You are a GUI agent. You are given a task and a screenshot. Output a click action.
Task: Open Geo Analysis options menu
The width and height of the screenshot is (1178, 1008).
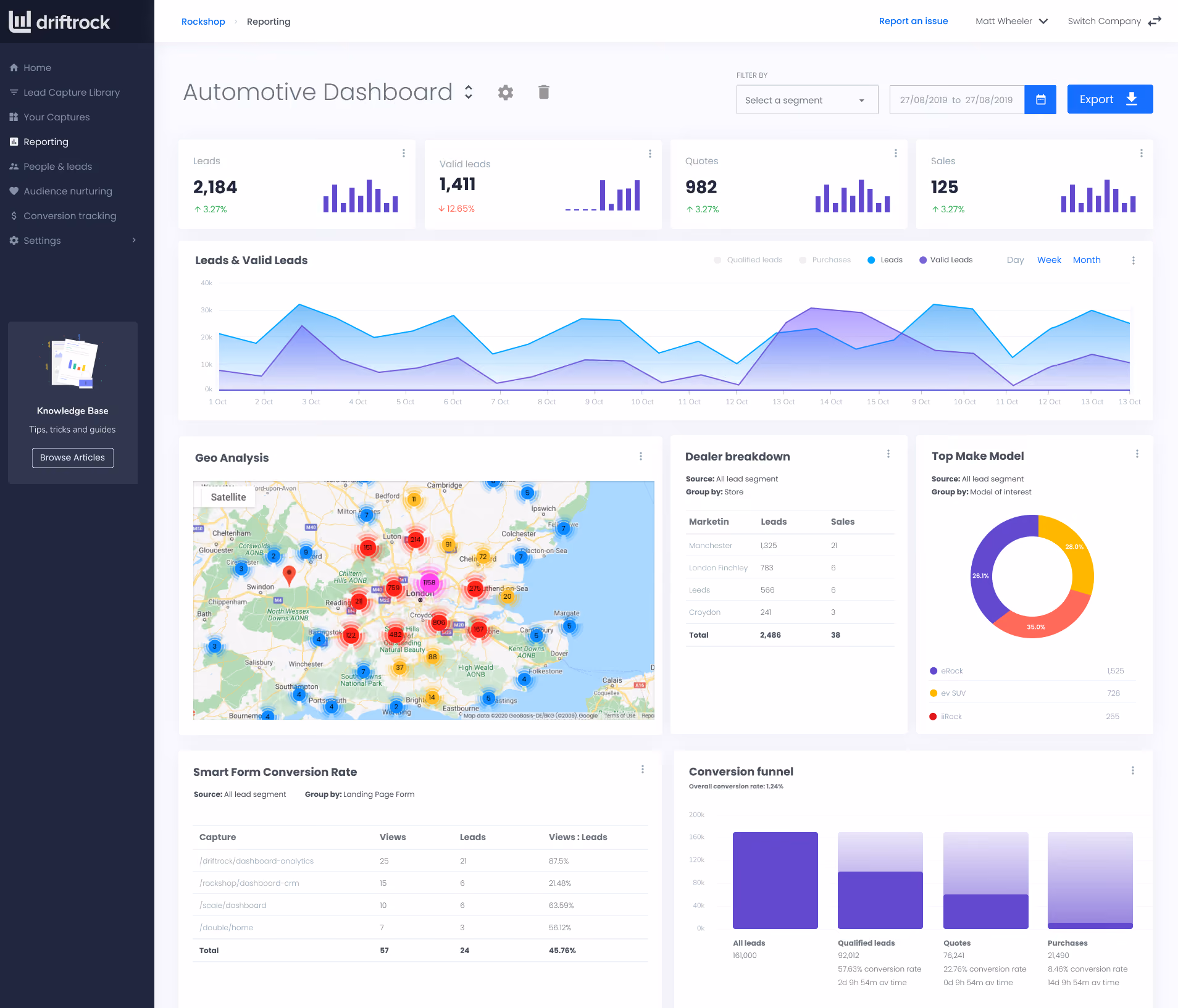click(x=641, y=456)
